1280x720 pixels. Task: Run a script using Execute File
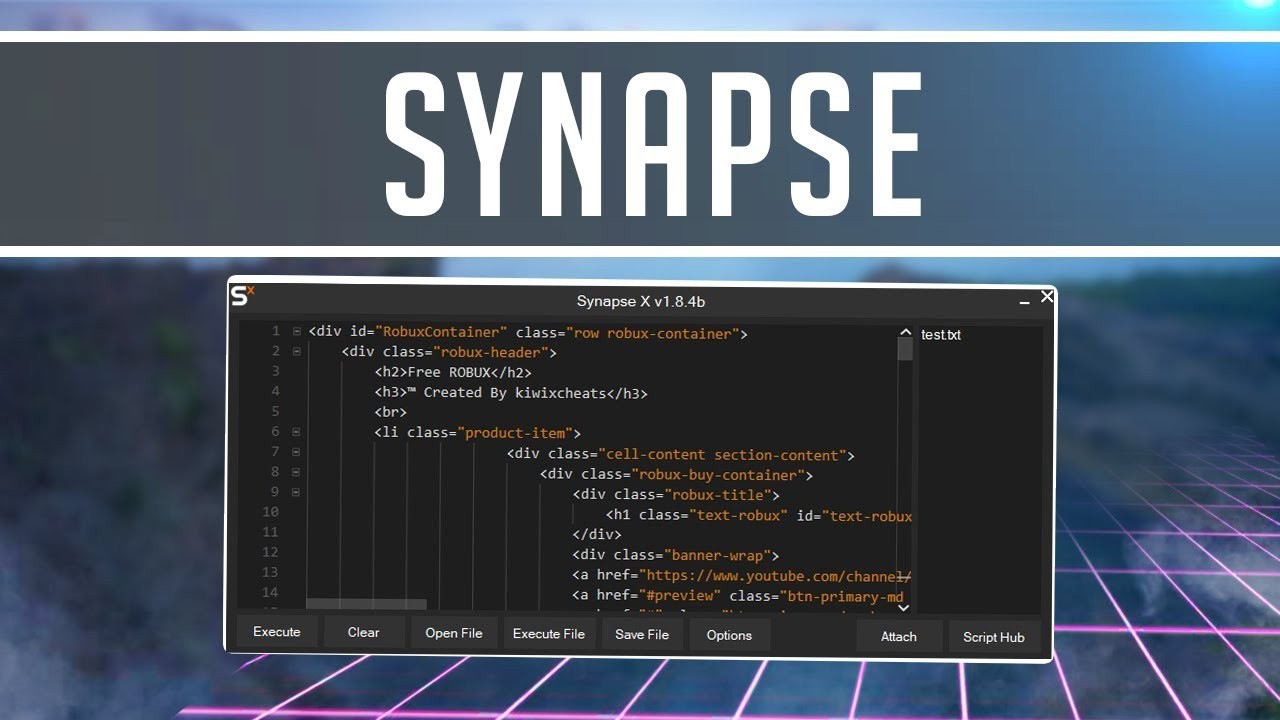(x=549, y=634)
